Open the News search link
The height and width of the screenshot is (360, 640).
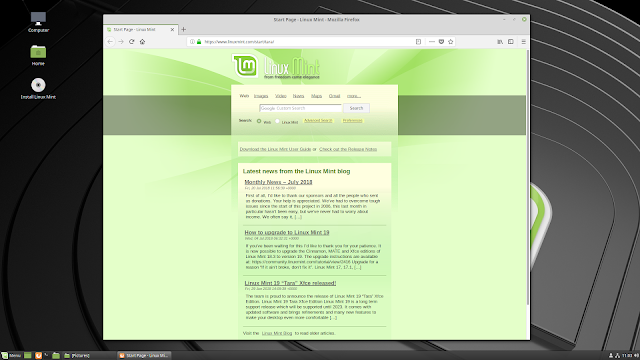(x=298, y=96)
